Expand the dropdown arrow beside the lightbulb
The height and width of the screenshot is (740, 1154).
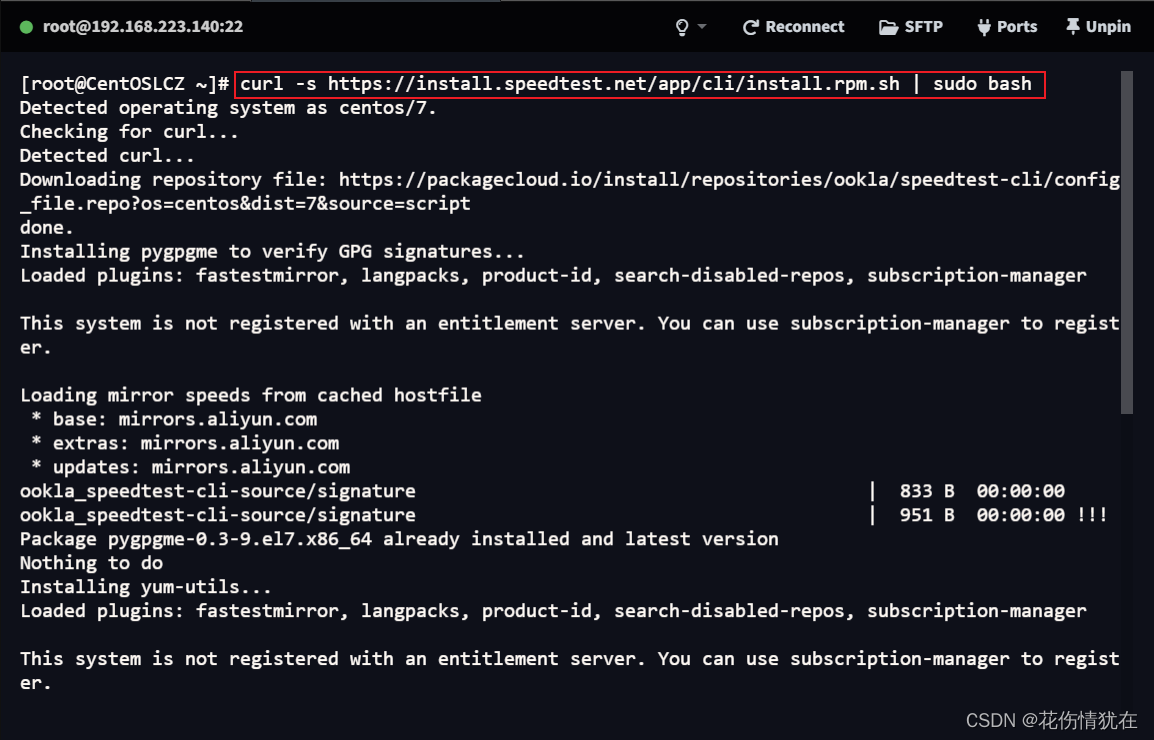(701, 27)
